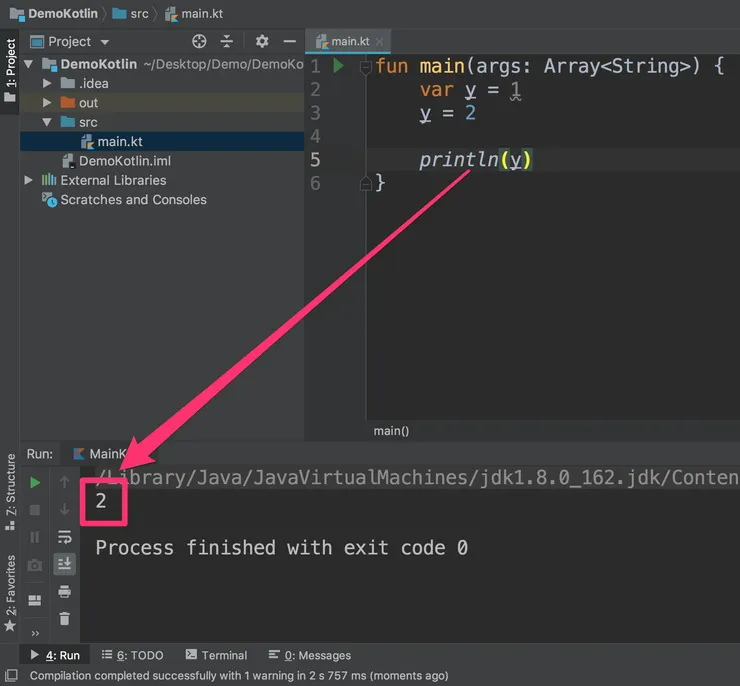Open the 6: TODO tool tab
Screen dimensions: 740x686
pyautogui.click(x=133, y=655)
